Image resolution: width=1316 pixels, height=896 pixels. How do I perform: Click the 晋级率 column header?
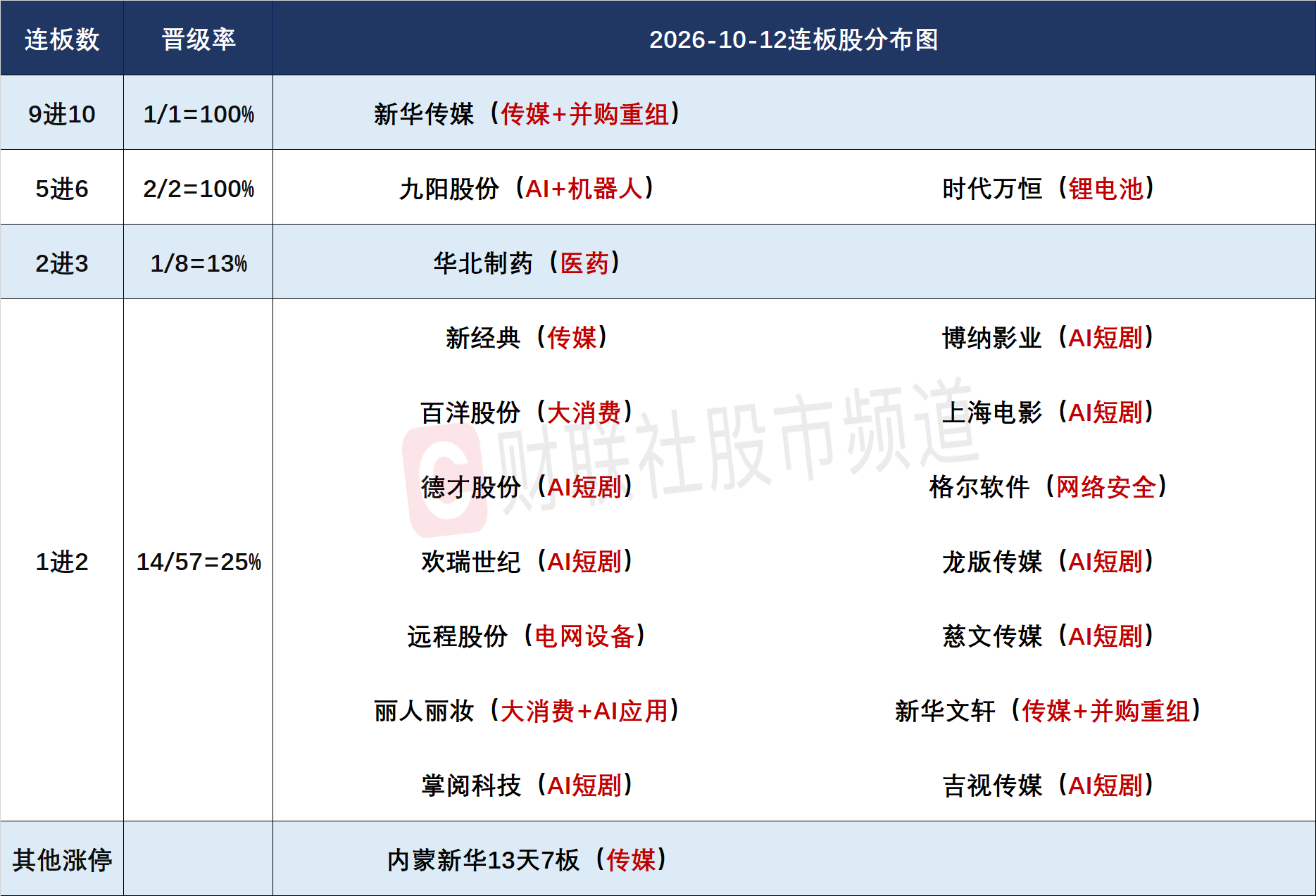199,39
